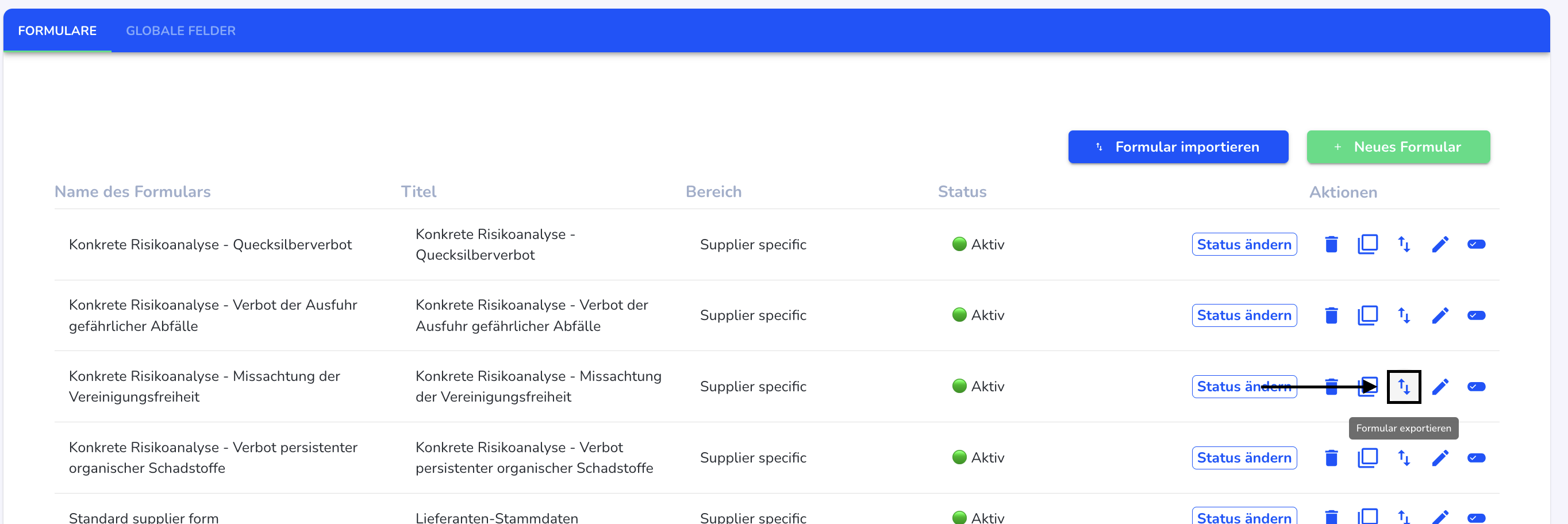Select form name 'Missachtung der Vereinigungsfreiheit'

pyautogui.click(x=205, y=387)
